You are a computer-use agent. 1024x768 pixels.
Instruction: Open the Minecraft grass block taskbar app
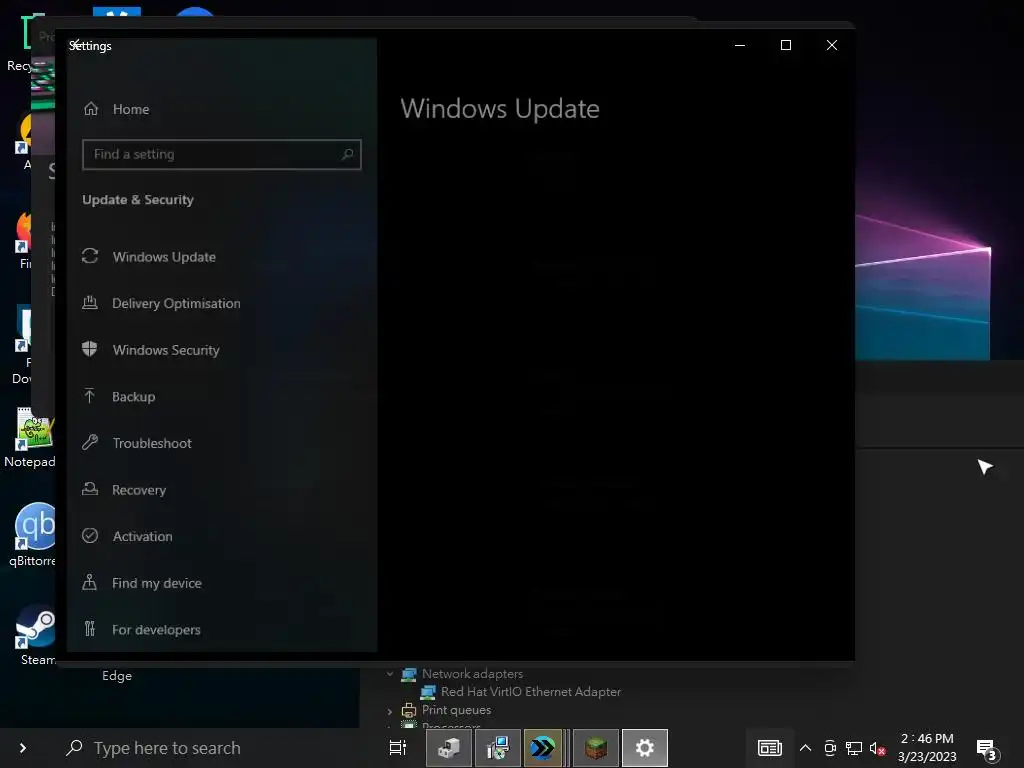pyautogui.click(x=596, y=748)
